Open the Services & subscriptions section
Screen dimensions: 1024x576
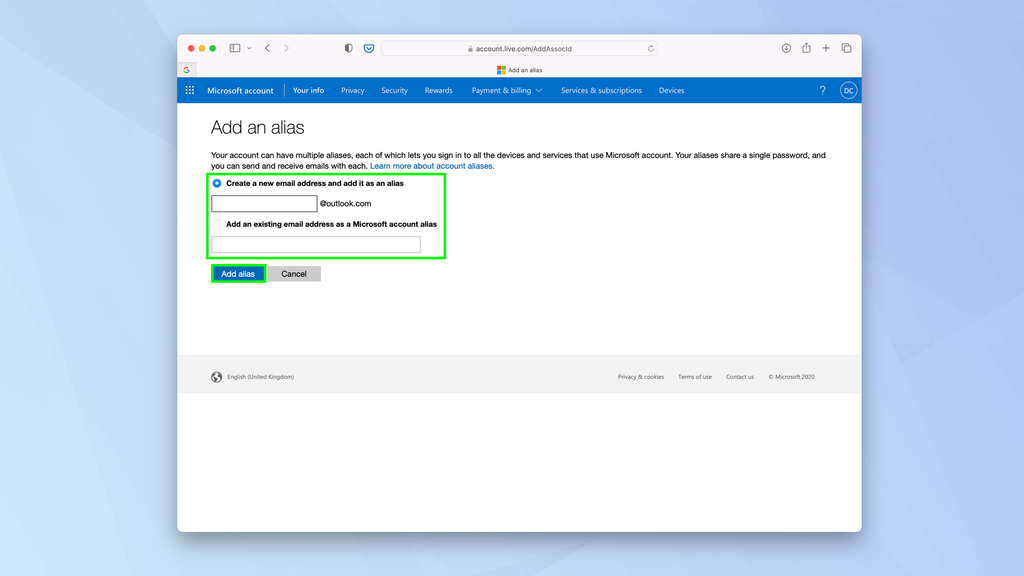coord(600,90)
